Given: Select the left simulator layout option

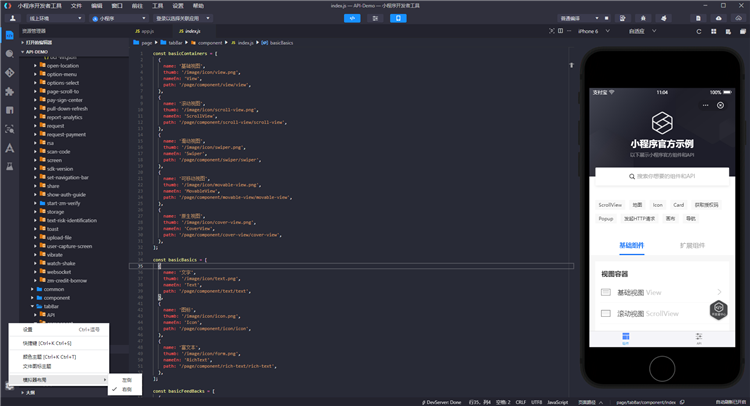Looking at the screenshot, I should [126, 380].
